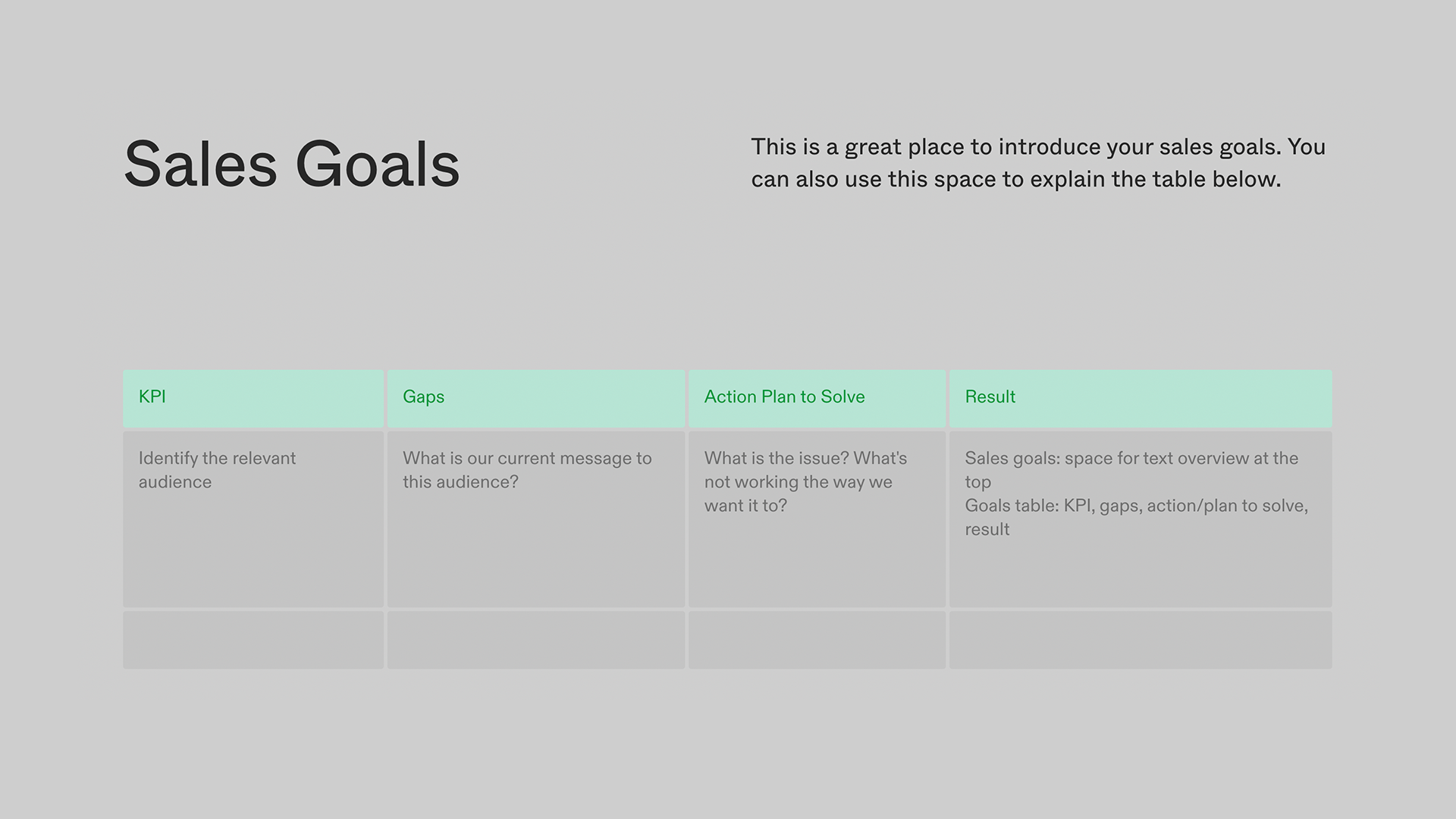This screenshot has width=1456, height=819.
Task: Click the "Identify the relevant" text line
Action: pos(217,458)
